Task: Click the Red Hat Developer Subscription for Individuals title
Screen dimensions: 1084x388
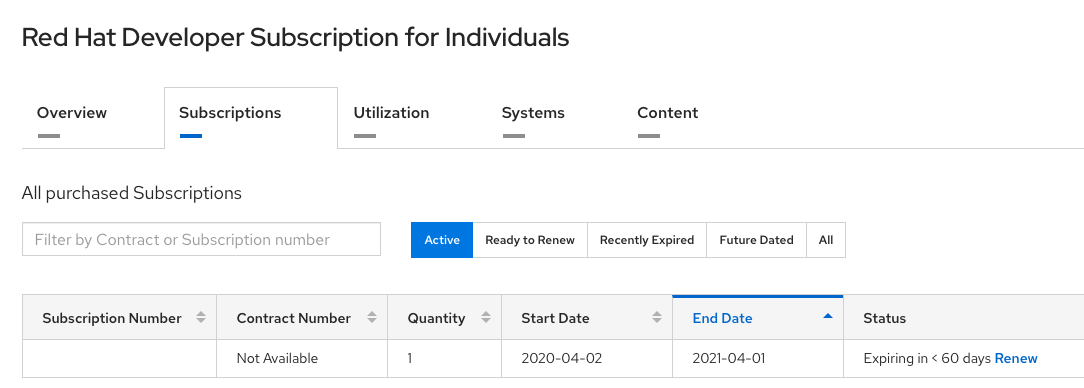Action: tap(295, 37)
